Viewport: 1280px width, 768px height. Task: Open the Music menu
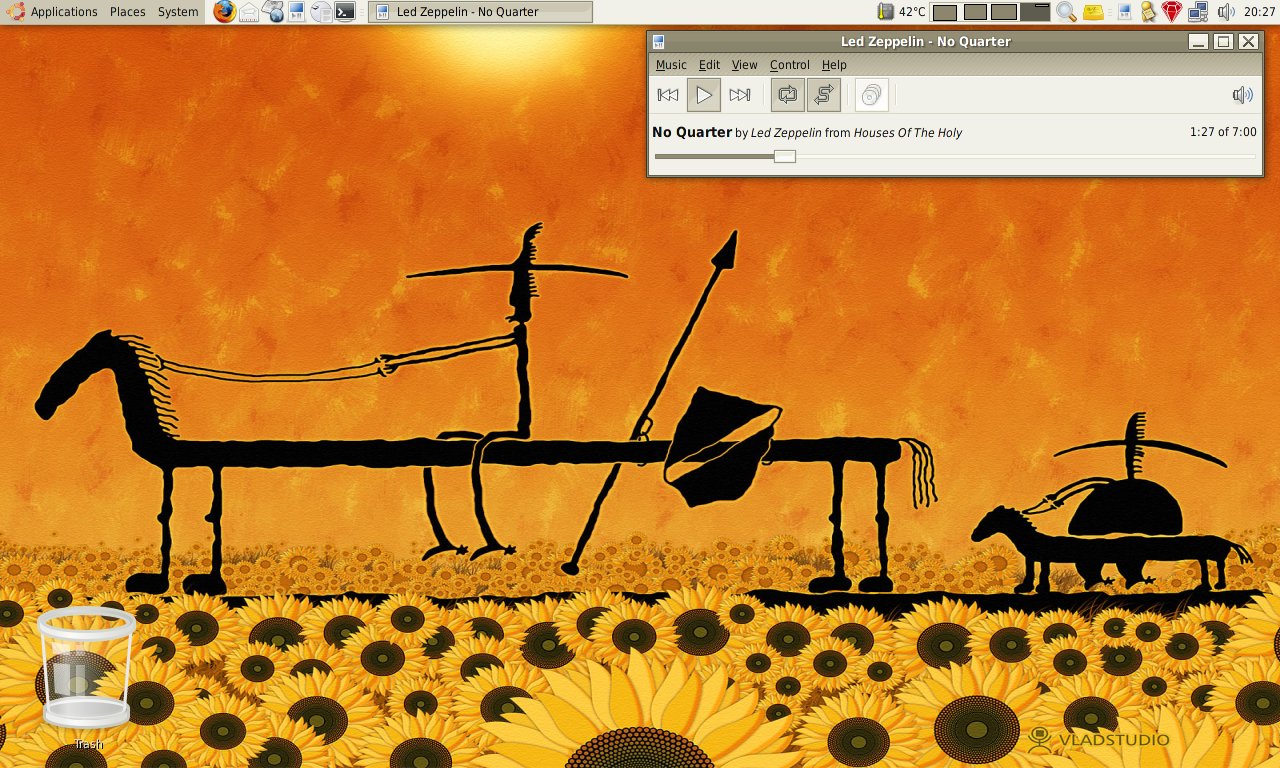[671, 65]
